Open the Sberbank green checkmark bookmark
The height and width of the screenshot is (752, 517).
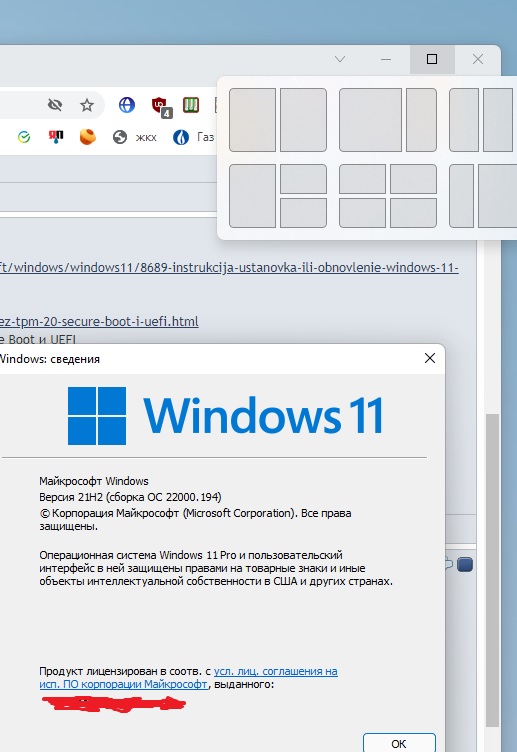coord(24,138)
